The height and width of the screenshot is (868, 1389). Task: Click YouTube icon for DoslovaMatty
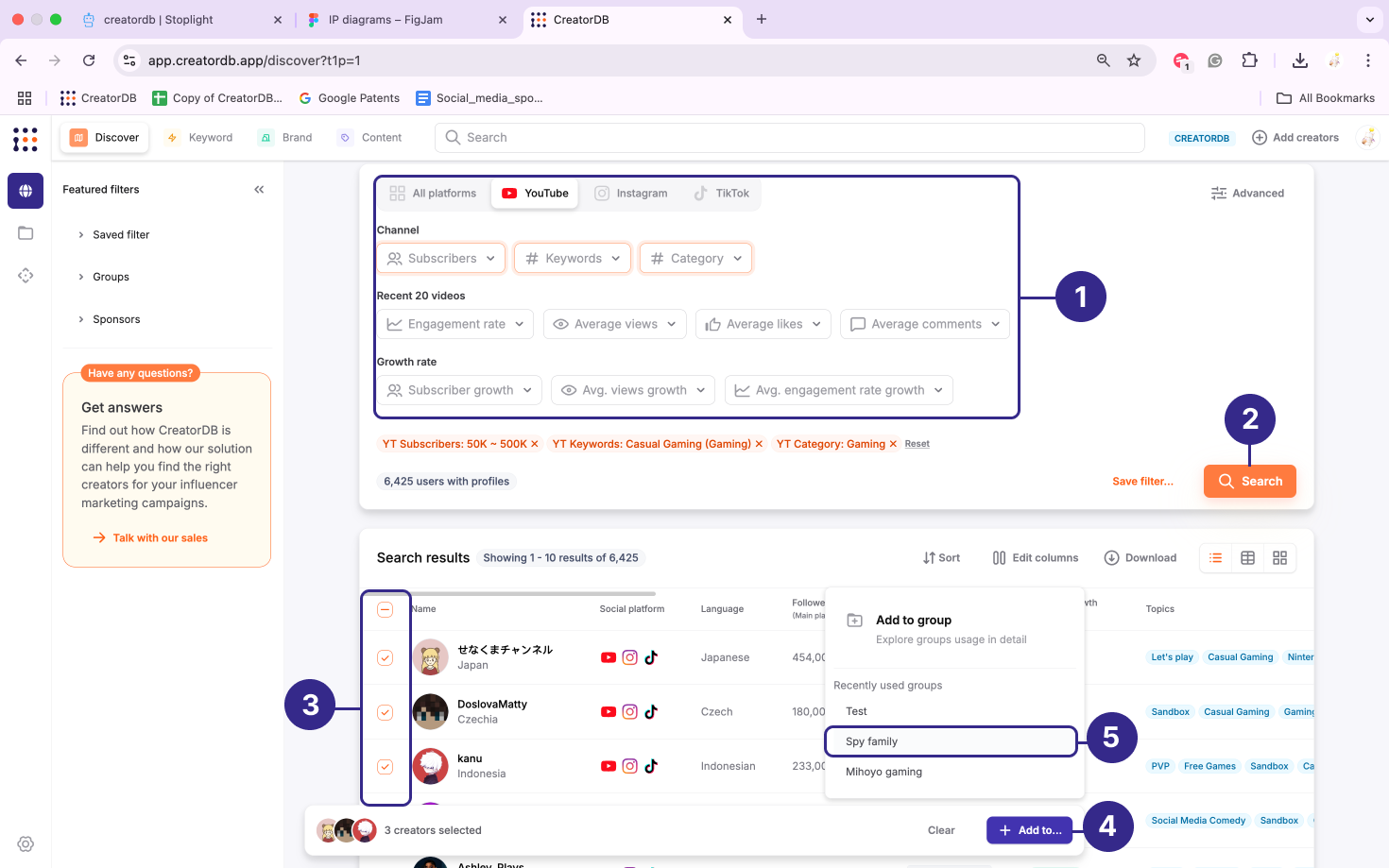point(609,712)
